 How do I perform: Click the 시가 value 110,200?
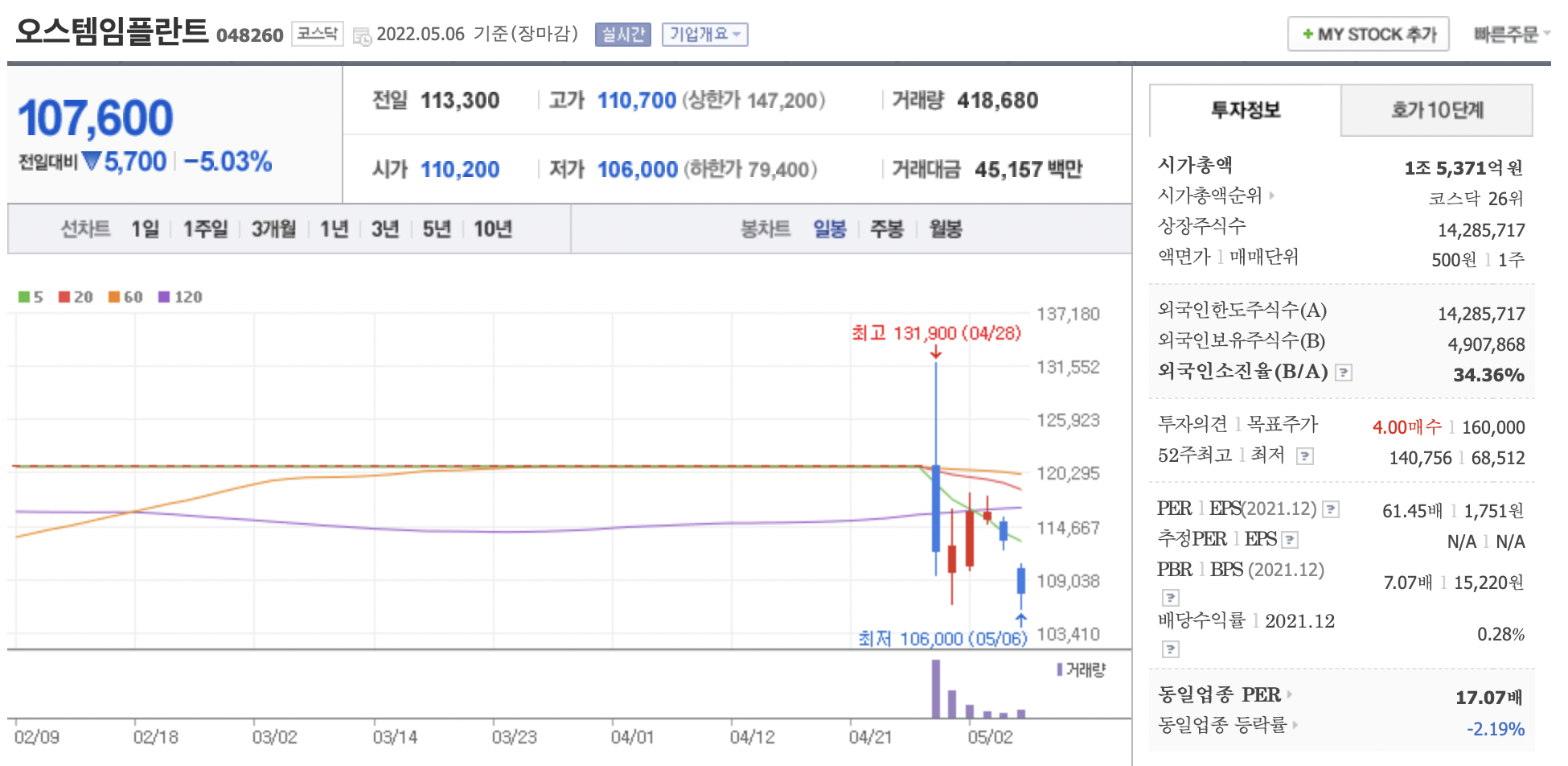[x=460, y=170]
